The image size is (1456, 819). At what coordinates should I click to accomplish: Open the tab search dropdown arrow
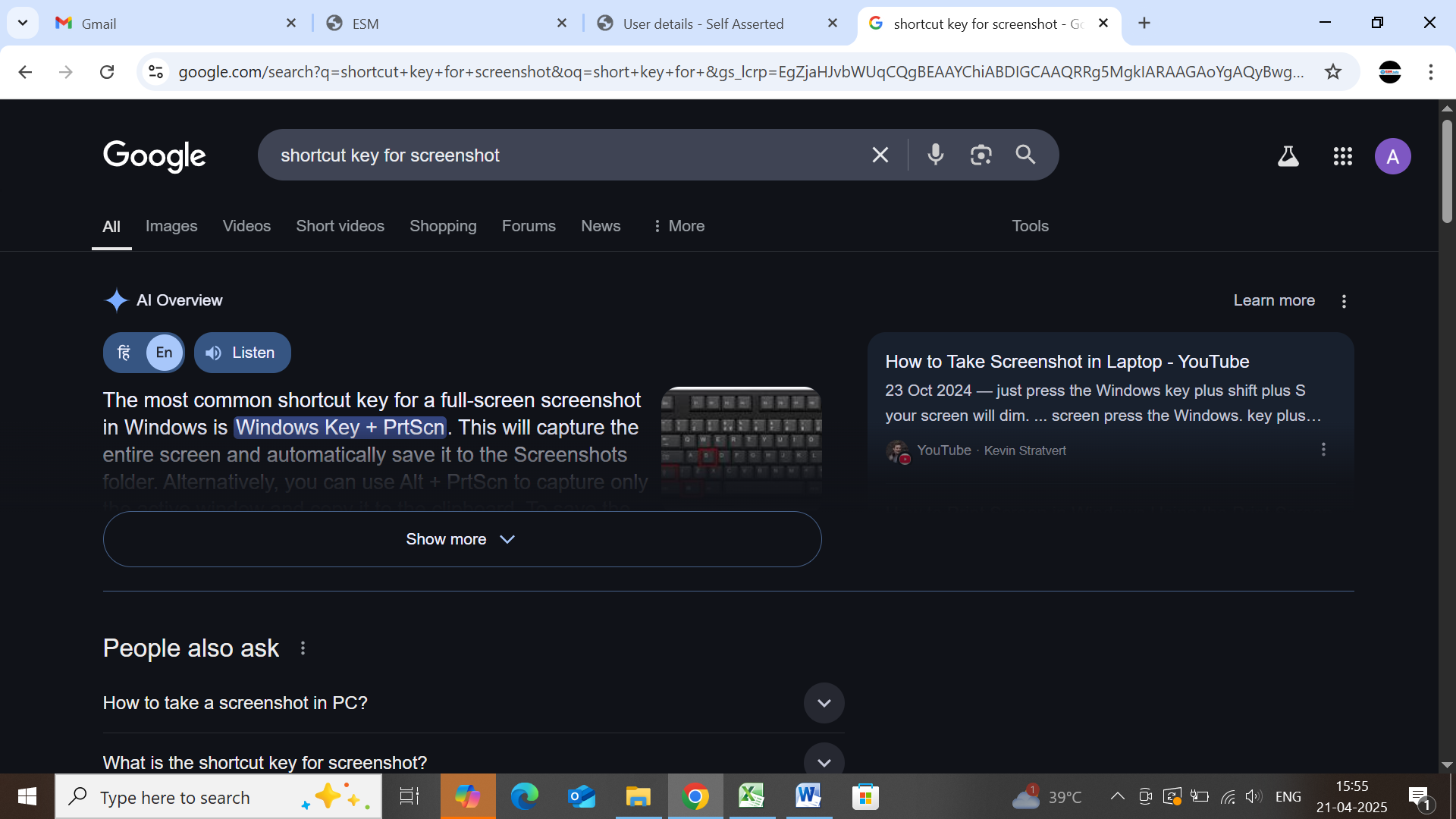tap(23, 24)
